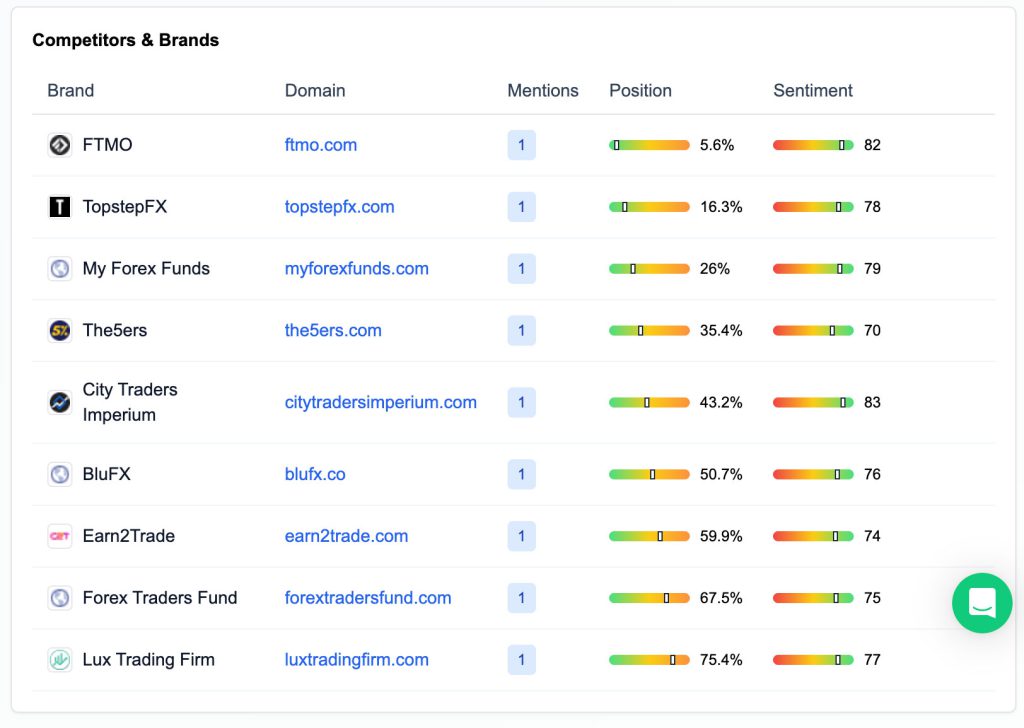Select the BluFX brand icon

(x=60, y=474)
